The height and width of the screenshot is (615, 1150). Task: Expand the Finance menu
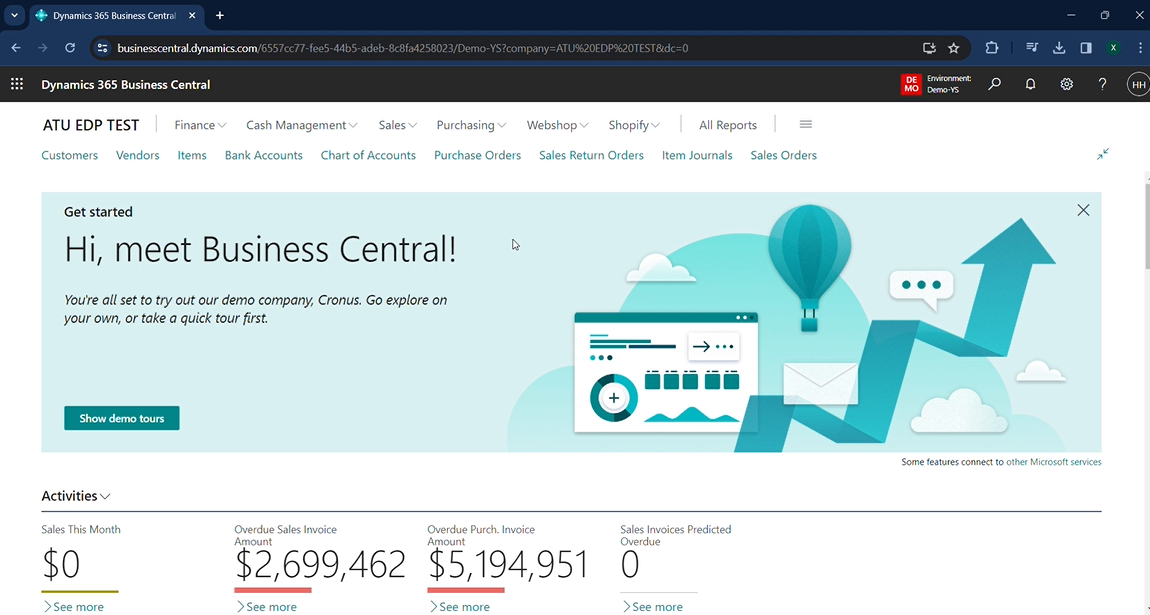(x=200, y=125)
